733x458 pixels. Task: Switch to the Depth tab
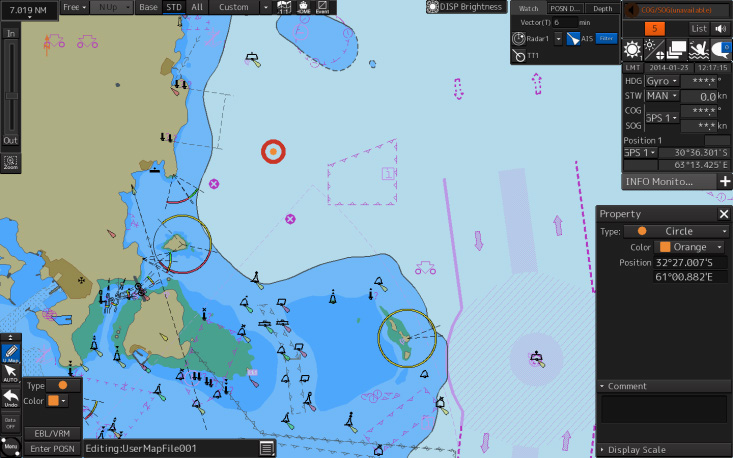tap(602, 8)
